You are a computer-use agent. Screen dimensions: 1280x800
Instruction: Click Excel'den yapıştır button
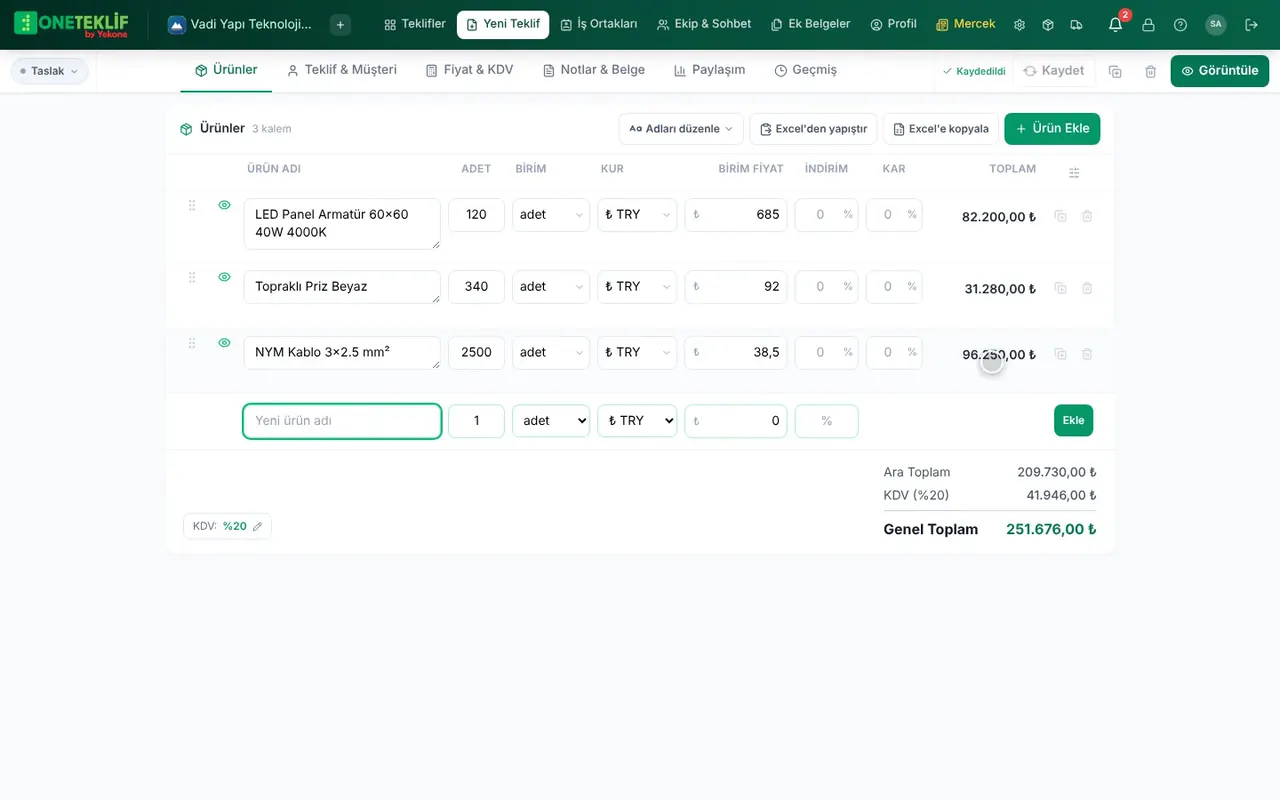click(813, 129)
